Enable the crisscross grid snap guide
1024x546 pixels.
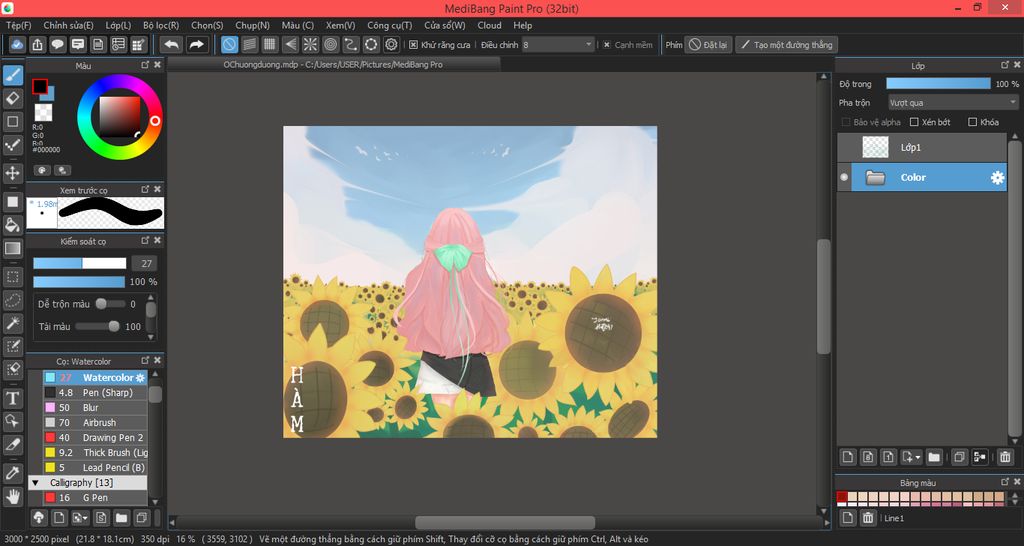tap(270, 44)
